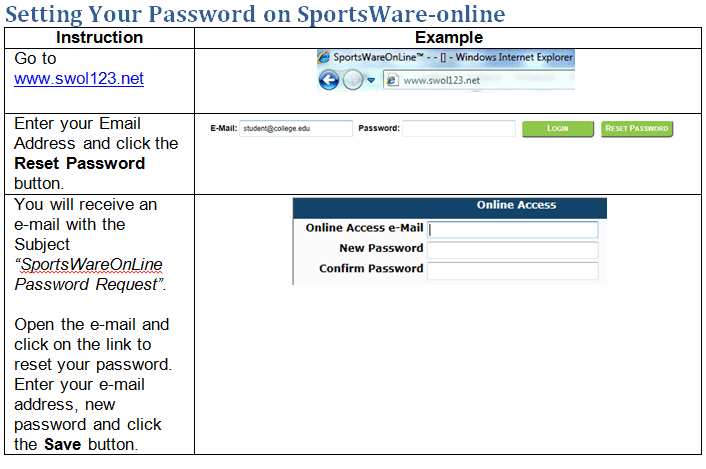
Task: Click the Confirm Password label
Action: pos(371,268)
